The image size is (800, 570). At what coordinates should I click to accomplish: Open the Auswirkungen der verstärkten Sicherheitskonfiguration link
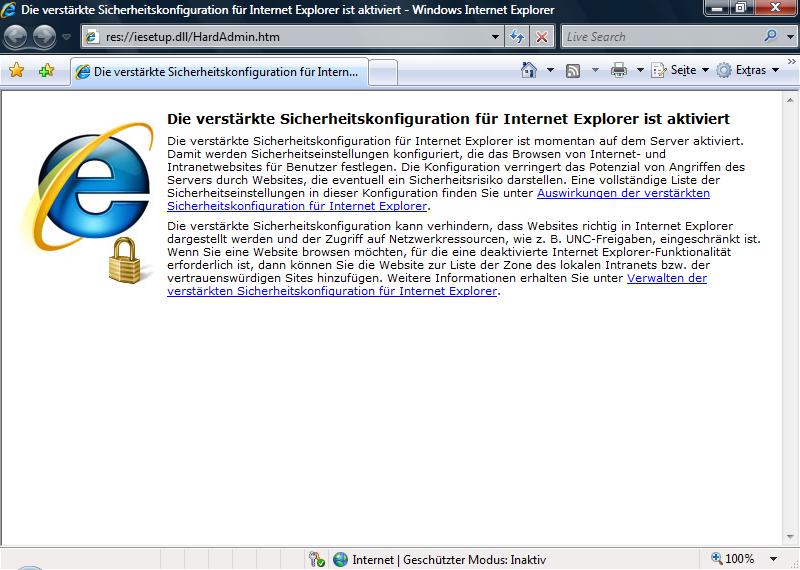438,200
